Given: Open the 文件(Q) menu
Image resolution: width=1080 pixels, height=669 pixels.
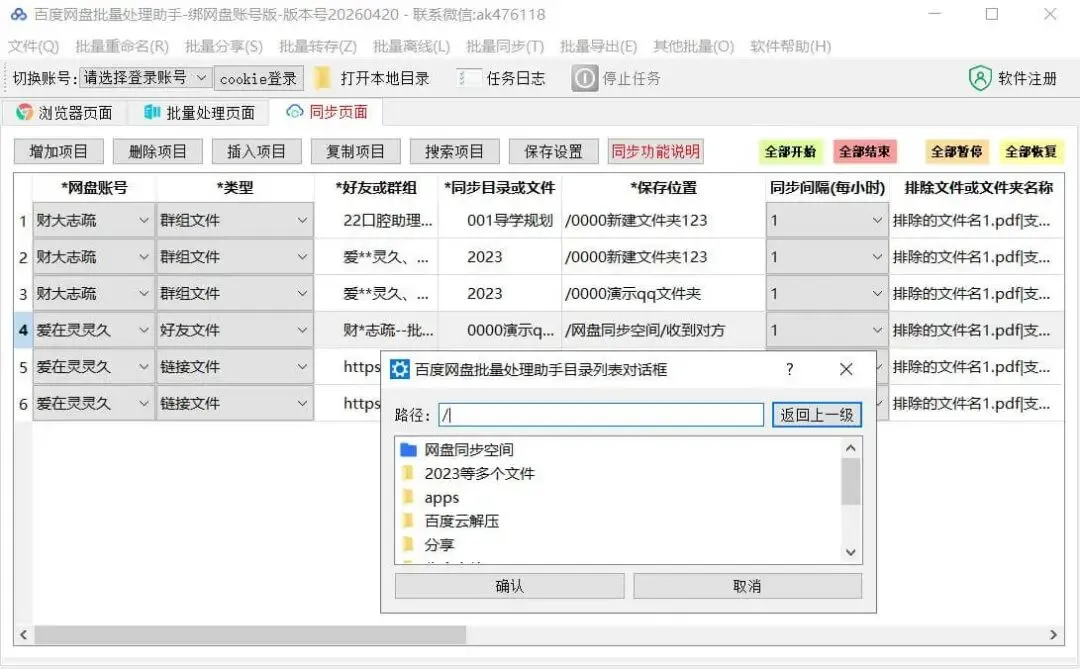Looking at the screenshot, I should pos(34,46).
